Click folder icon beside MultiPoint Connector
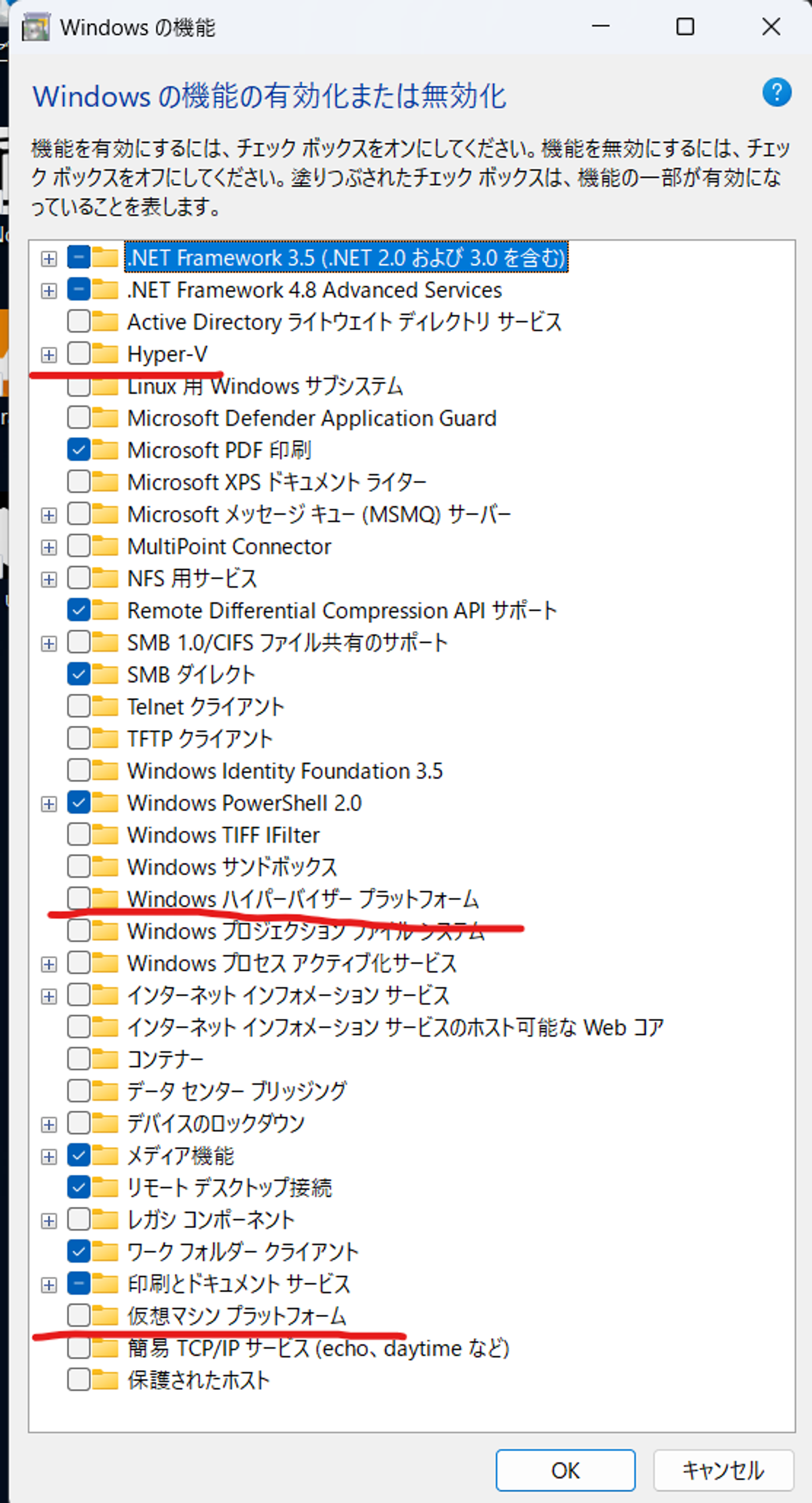 click(x=105, y=546)
